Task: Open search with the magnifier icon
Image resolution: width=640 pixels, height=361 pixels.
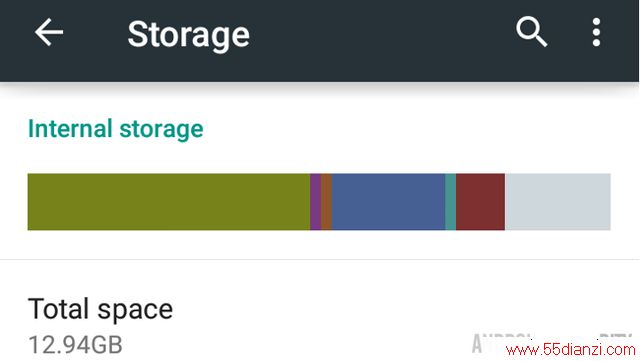Action: tap(531, 32)
